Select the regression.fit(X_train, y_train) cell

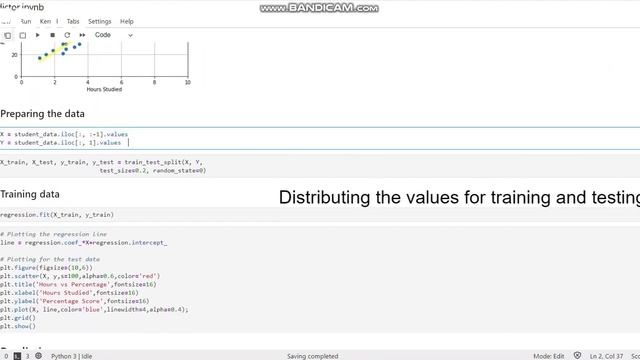[x=320, y=215]
